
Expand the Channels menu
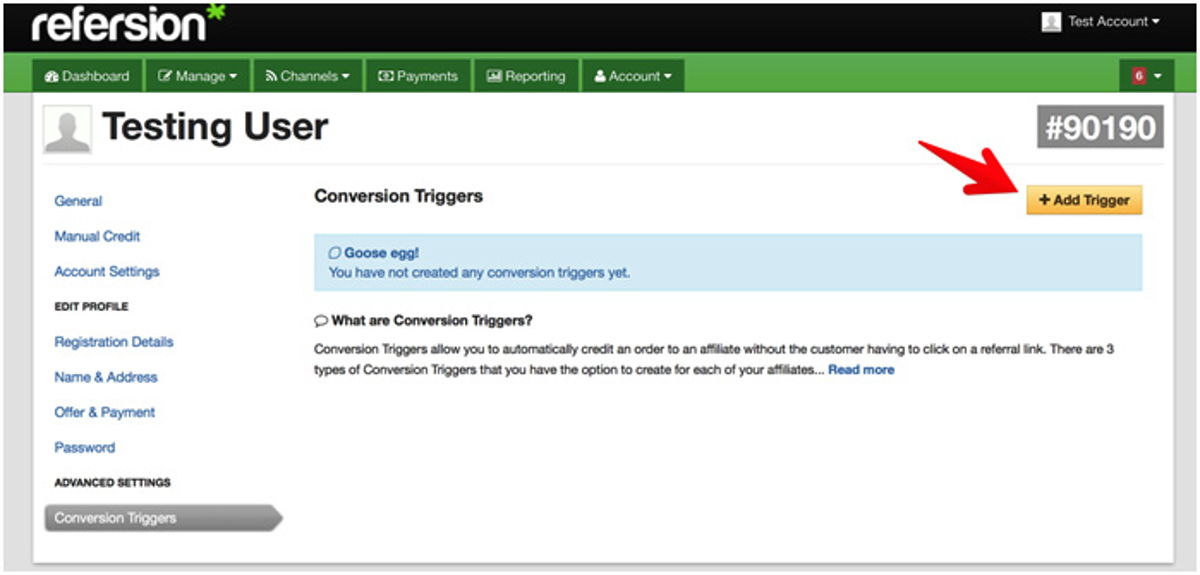pos(307,76)
